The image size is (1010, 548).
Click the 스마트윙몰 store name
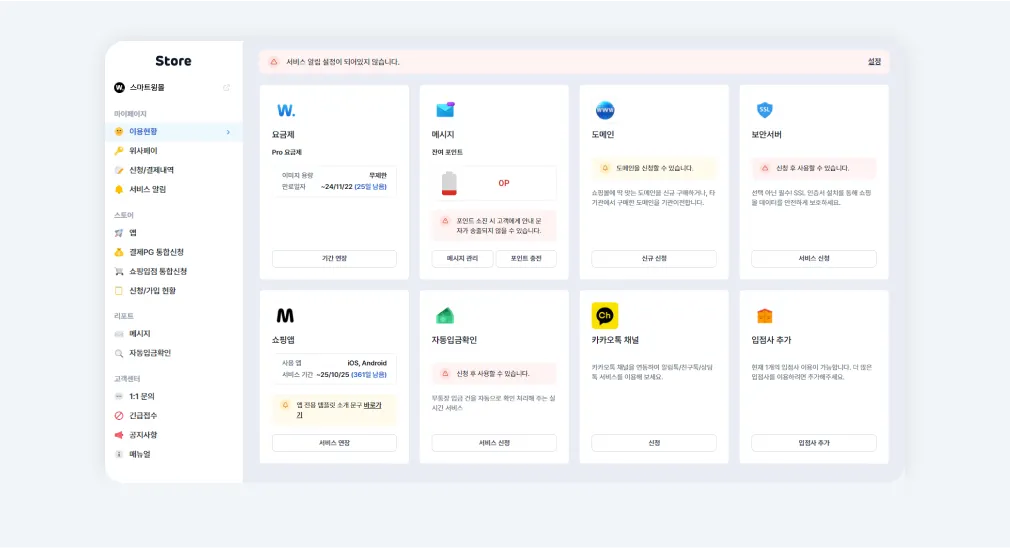(147, 88)
